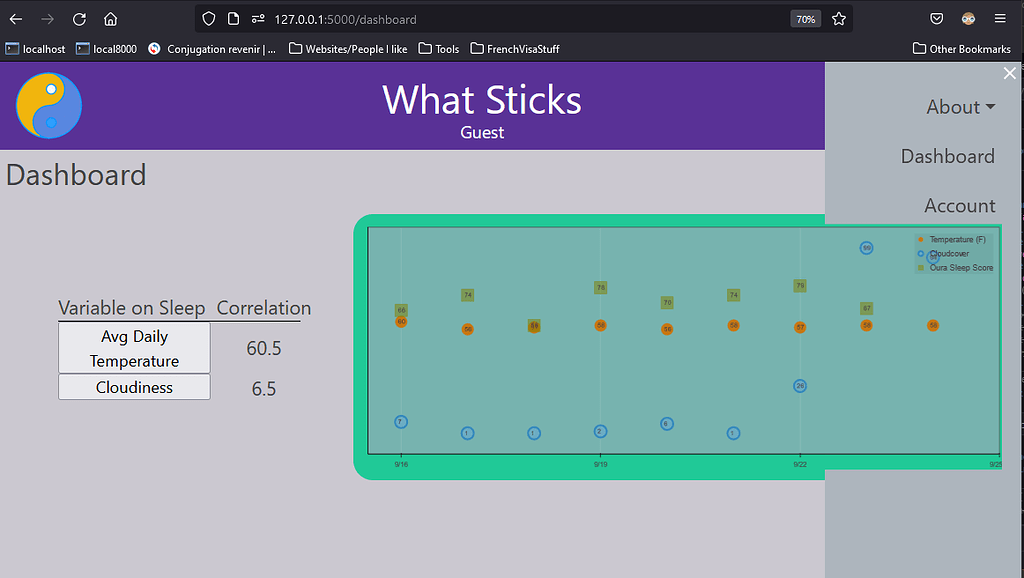The image size is (1024, 578).
Task: Click the 70% zoom level indicator
Action: [x=803, y=19]
